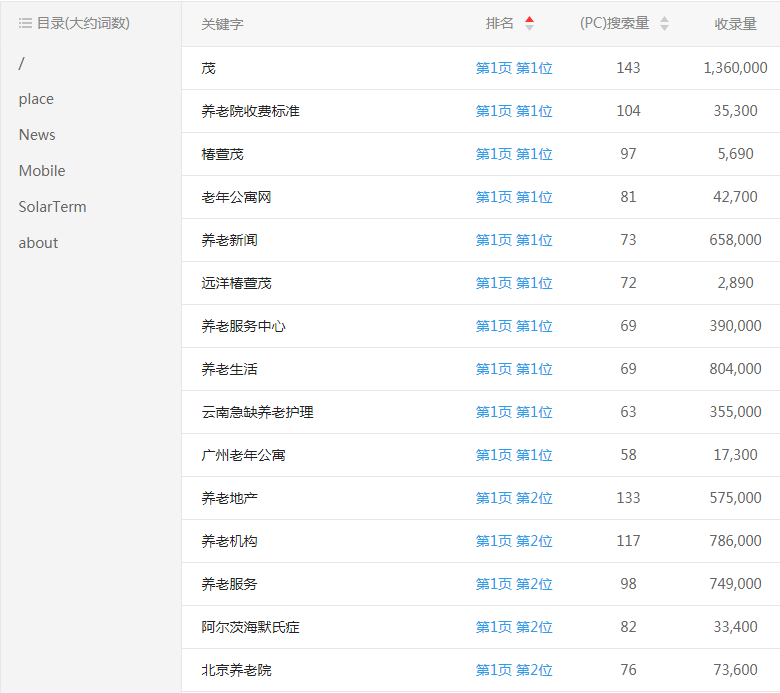Click ranking link in the 养老新闻 row
Image resolution: width=780 pixels, height=693 pixels.
point(514,240)
